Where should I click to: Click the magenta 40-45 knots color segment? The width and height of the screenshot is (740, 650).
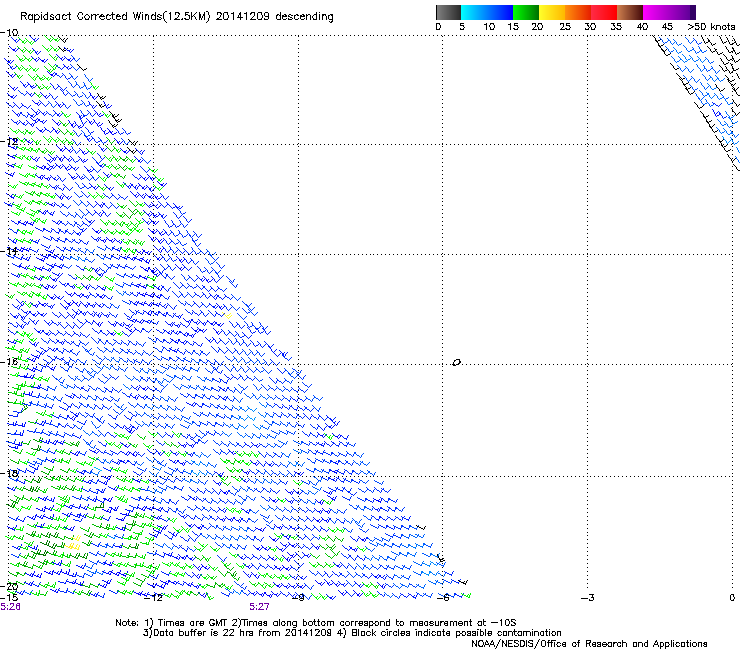(x=656, y=12)
